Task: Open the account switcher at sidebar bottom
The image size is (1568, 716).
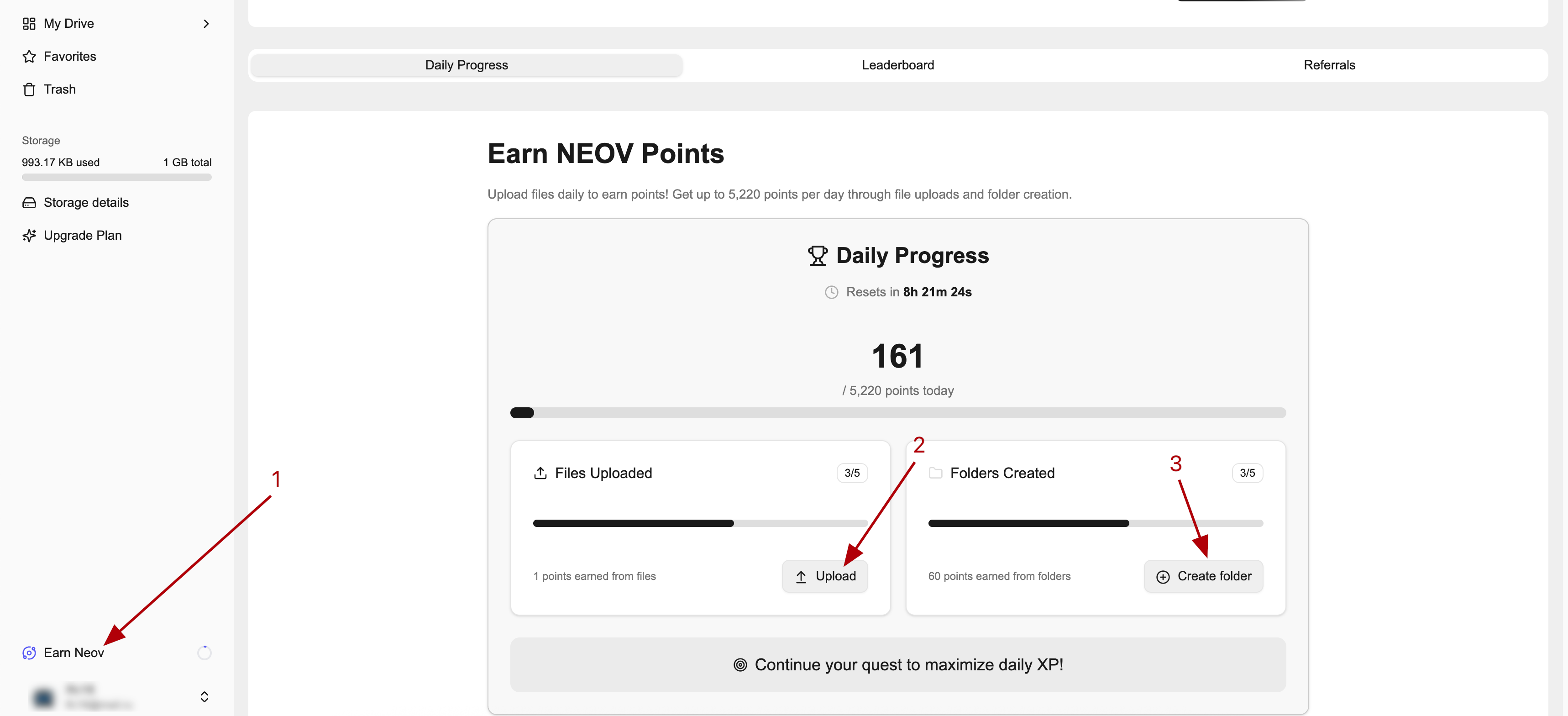Action: coord(204,696)
